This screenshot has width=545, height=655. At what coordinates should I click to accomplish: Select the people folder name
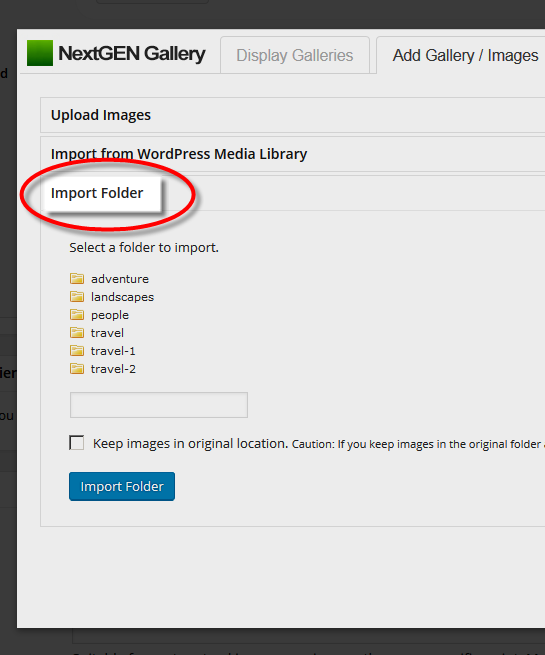tap(110, 315)
